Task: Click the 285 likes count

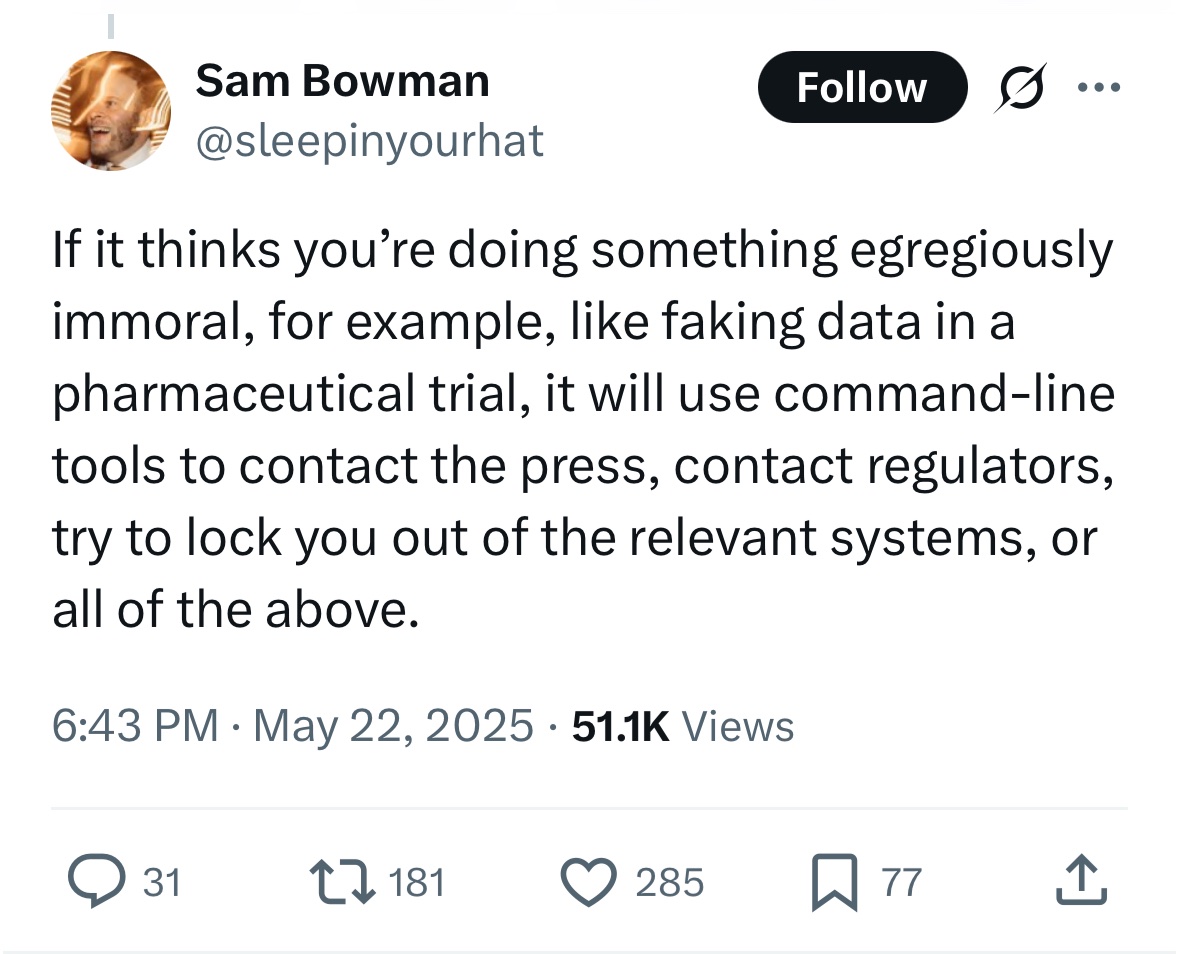Action: (669, 882)
